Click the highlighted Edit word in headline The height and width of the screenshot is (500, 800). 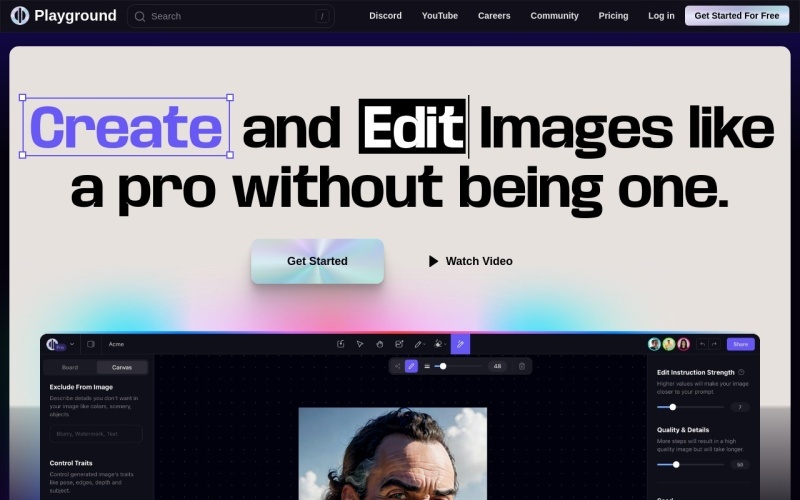pyautogui.click(x=412, y=126)
